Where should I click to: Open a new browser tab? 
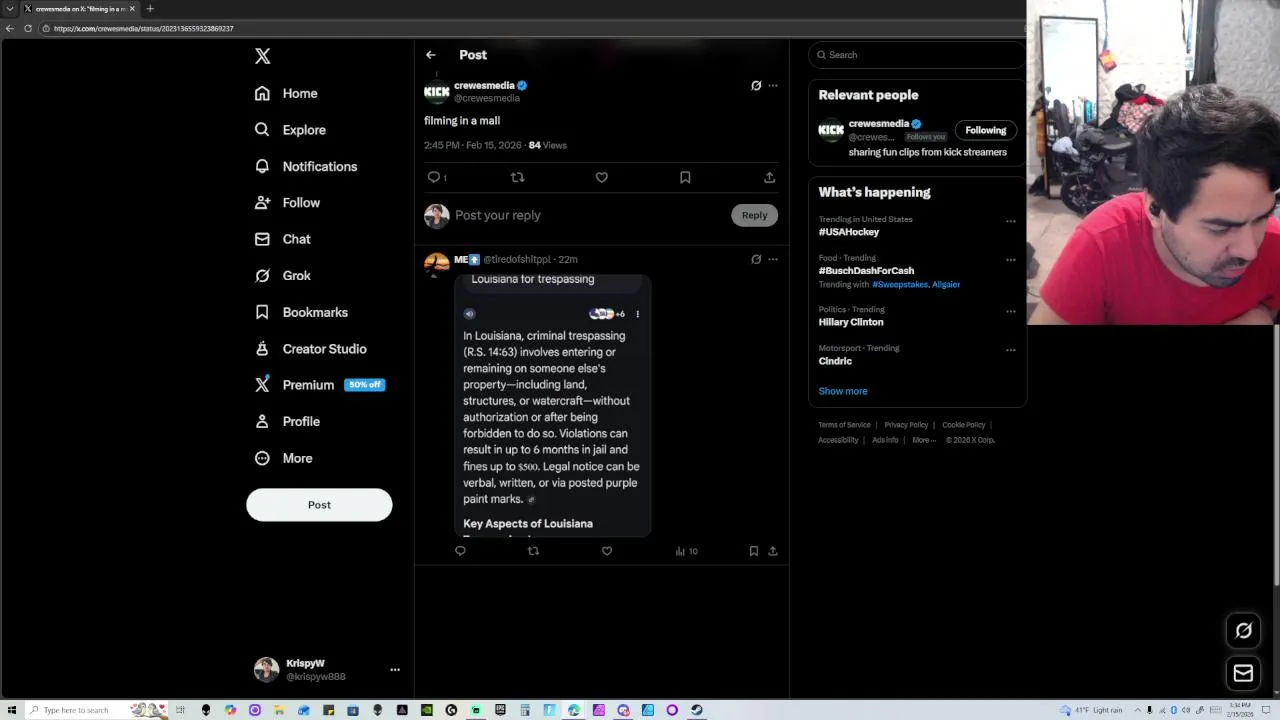150,9
